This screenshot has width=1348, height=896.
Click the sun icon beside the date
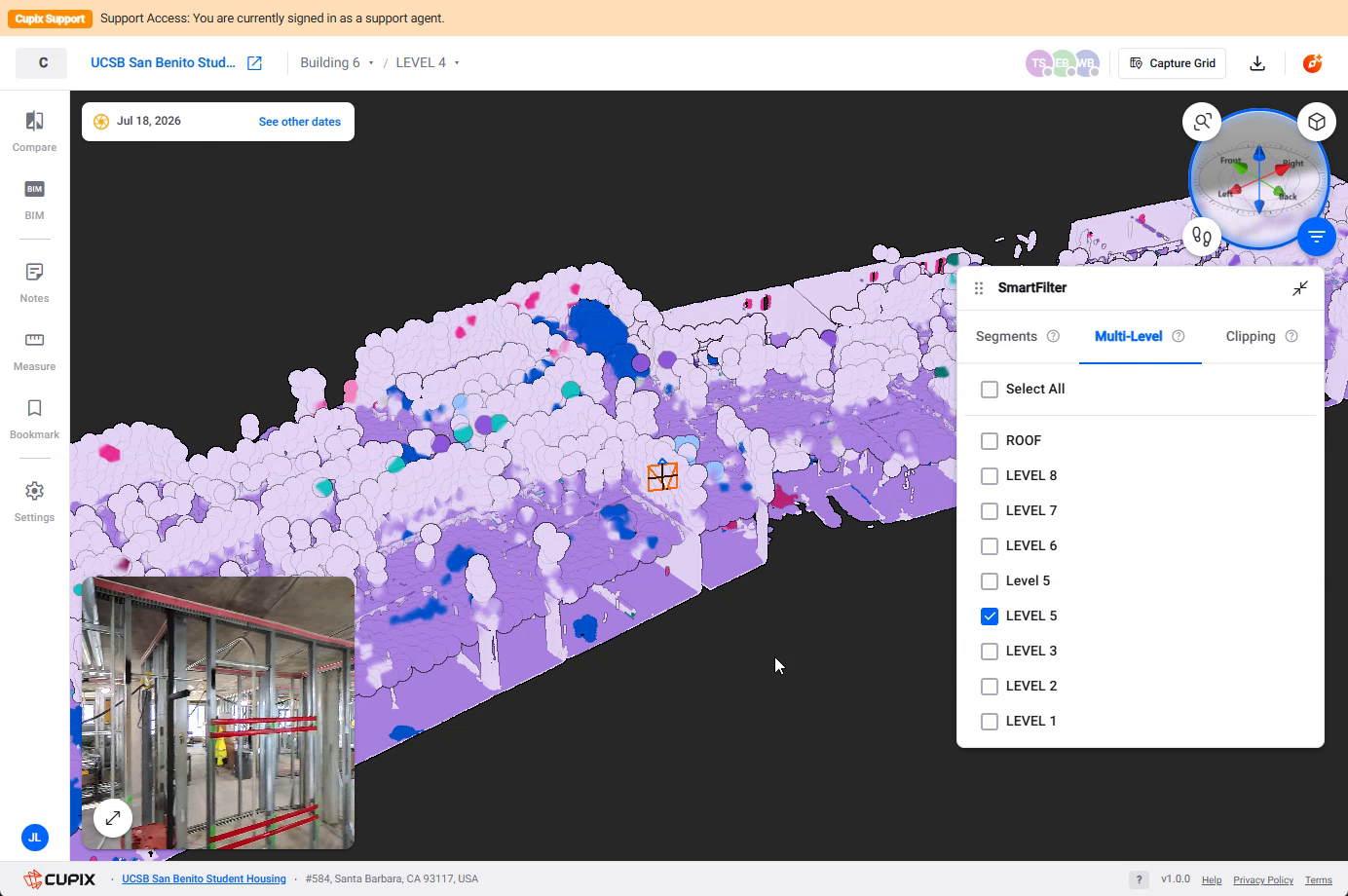click(101, 122)
